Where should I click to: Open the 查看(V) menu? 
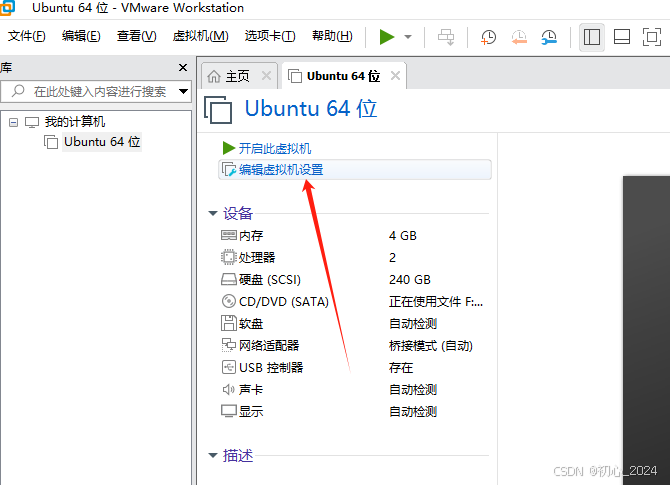[137, 36]
